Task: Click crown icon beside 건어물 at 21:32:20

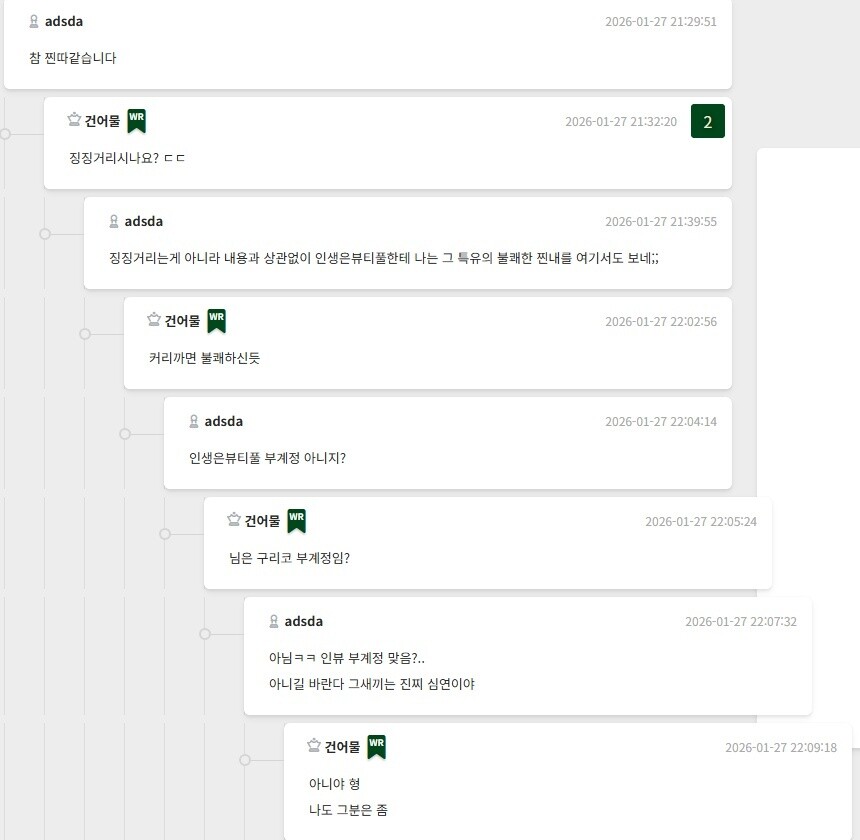Action: click(74, 120)
